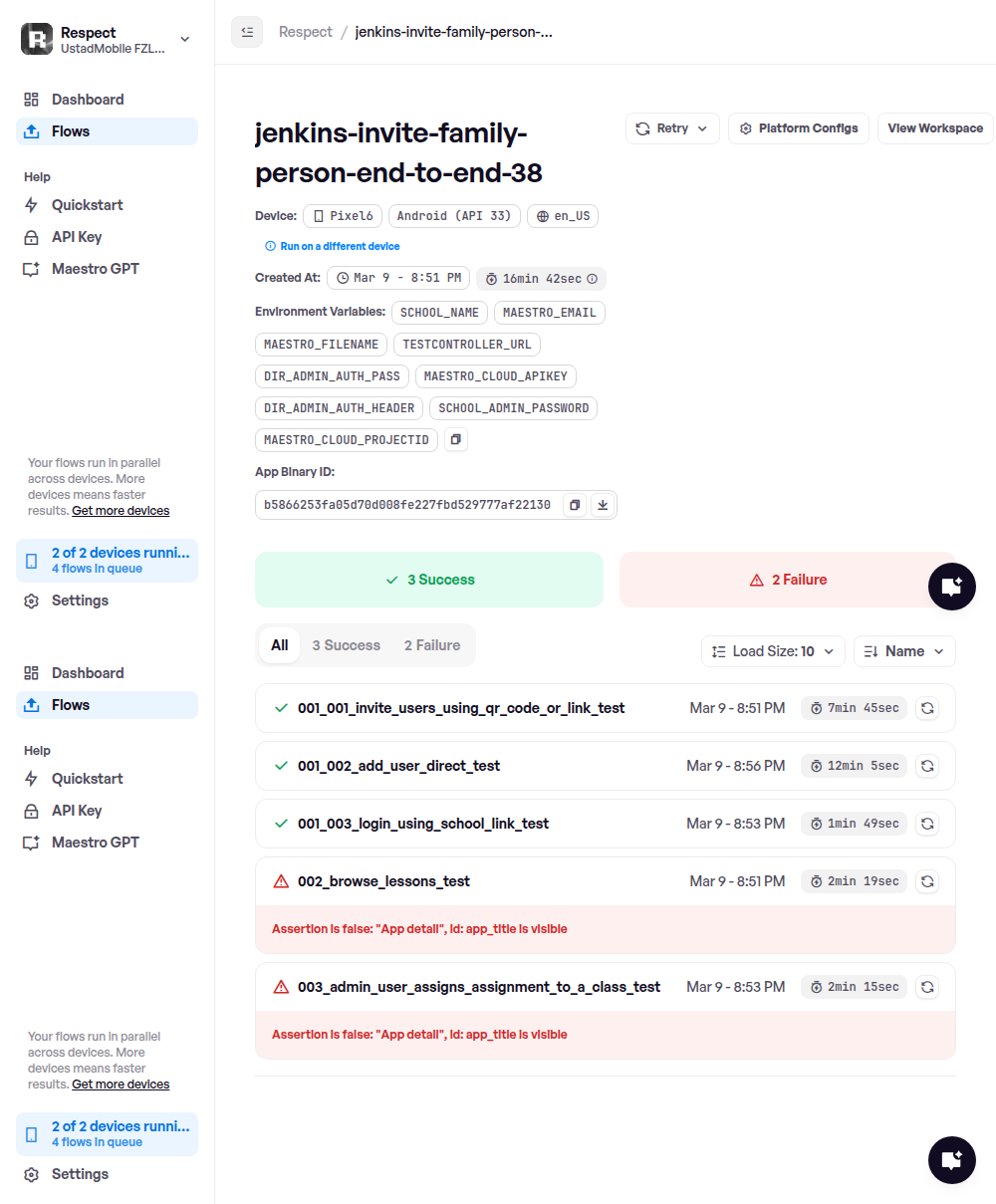Show the All flows tab

[280, 645]
